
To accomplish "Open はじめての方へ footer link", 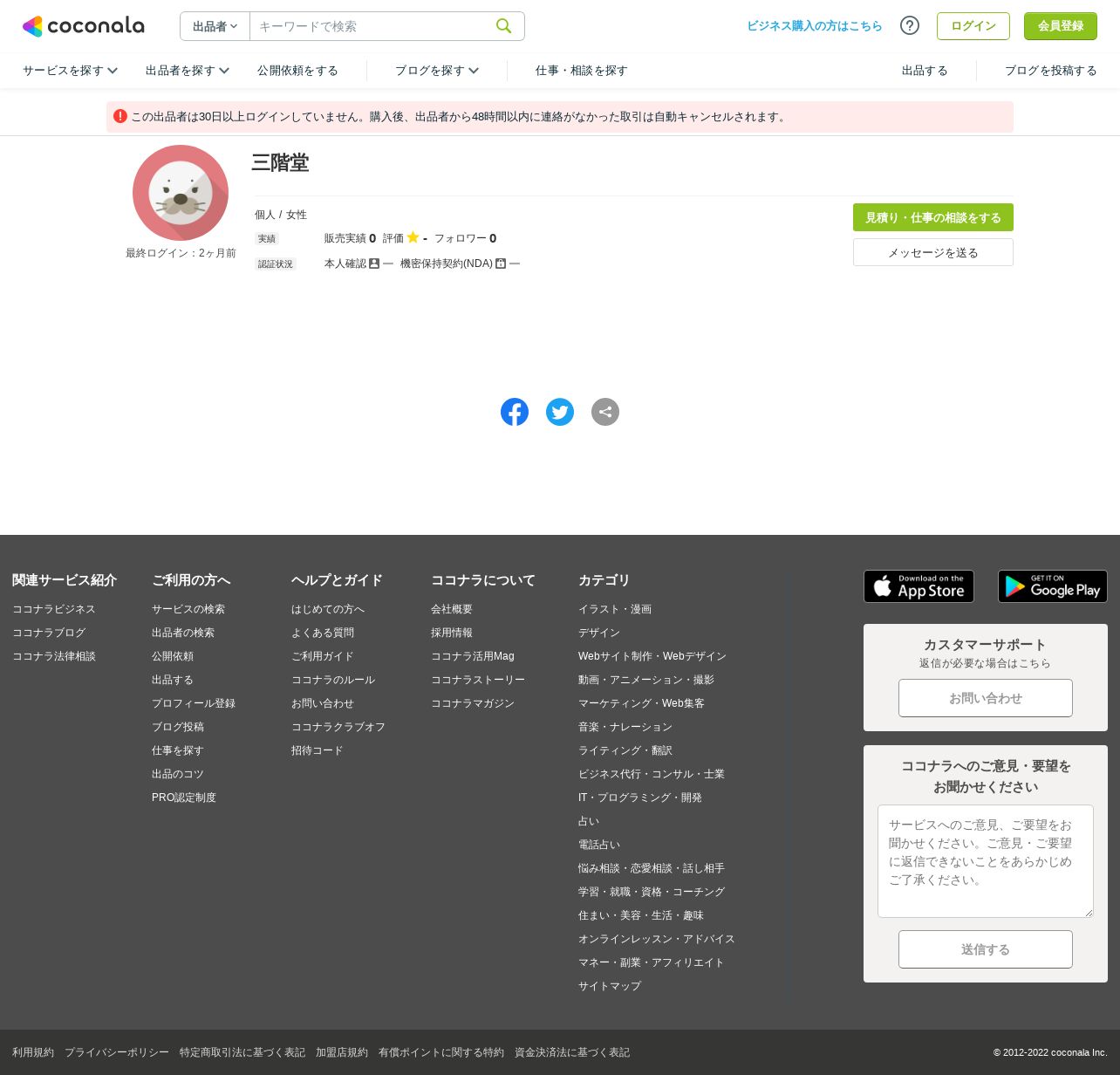I will pos(328,609).
